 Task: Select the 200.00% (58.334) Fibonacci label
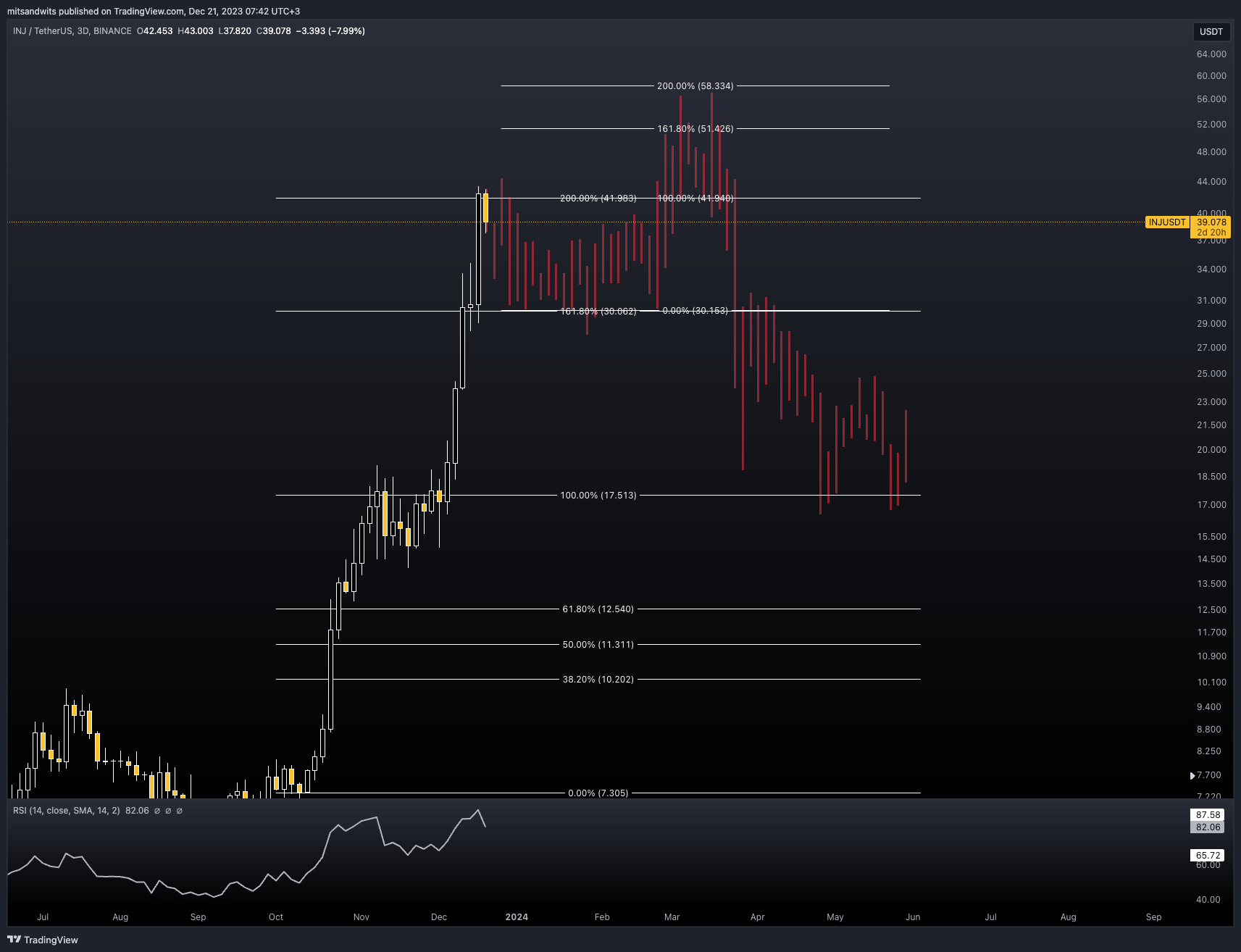tap(695, 86)
